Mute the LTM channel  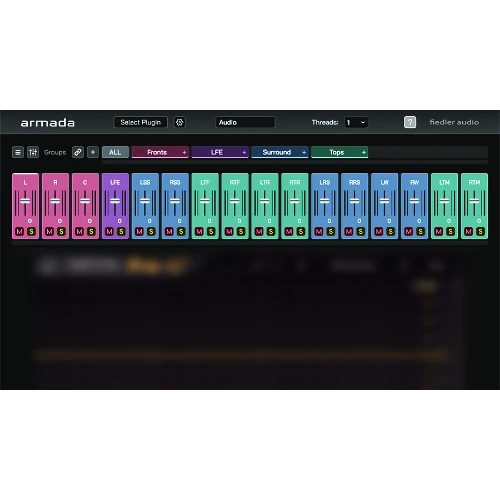tap(439, 231)
